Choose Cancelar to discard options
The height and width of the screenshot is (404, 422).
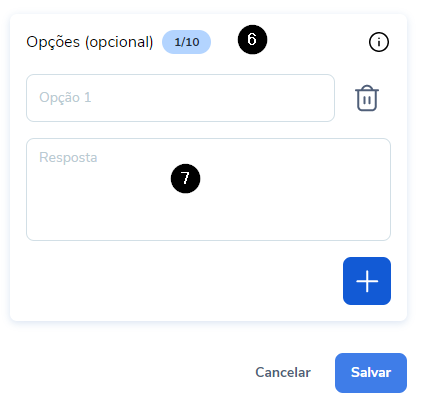click(283, 373)
